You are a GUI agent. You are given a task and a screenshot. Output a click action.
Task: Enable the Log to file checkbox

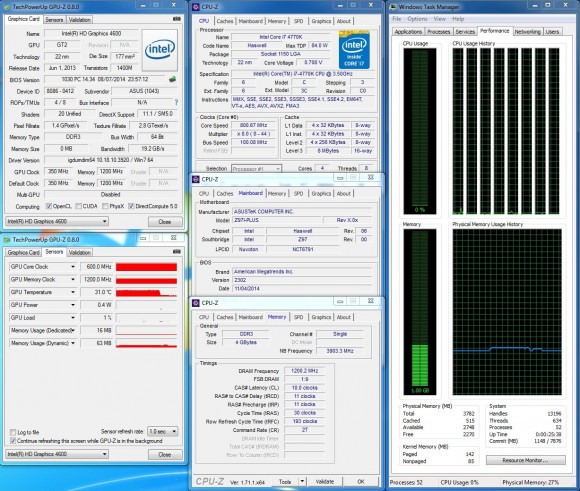coord(13,432)
